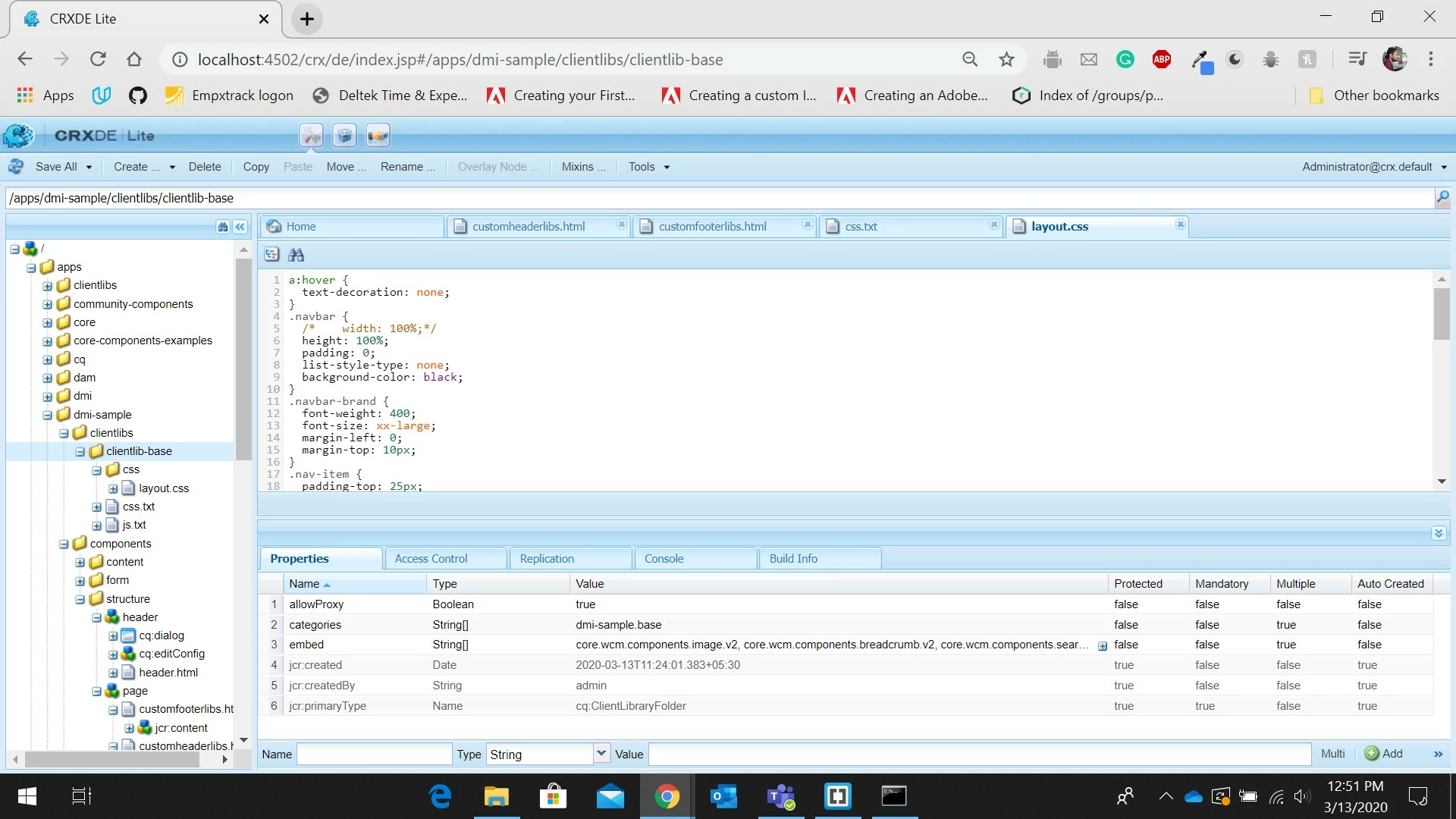Screen dimensions: 1456x819
Task: Click the binoculars icon above node tree
Action: 222,227
